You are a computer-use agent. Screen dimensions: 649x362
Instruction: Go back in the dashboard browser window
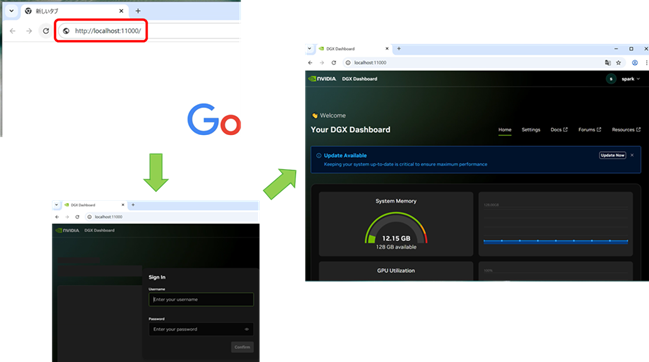pyautogui.click(x=310, y=63)
